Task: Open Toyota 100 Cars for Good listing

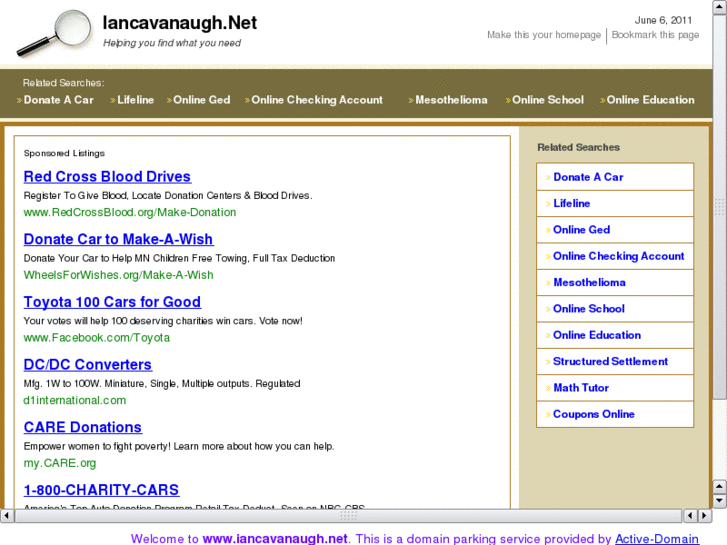Action: tap(112, 302)
